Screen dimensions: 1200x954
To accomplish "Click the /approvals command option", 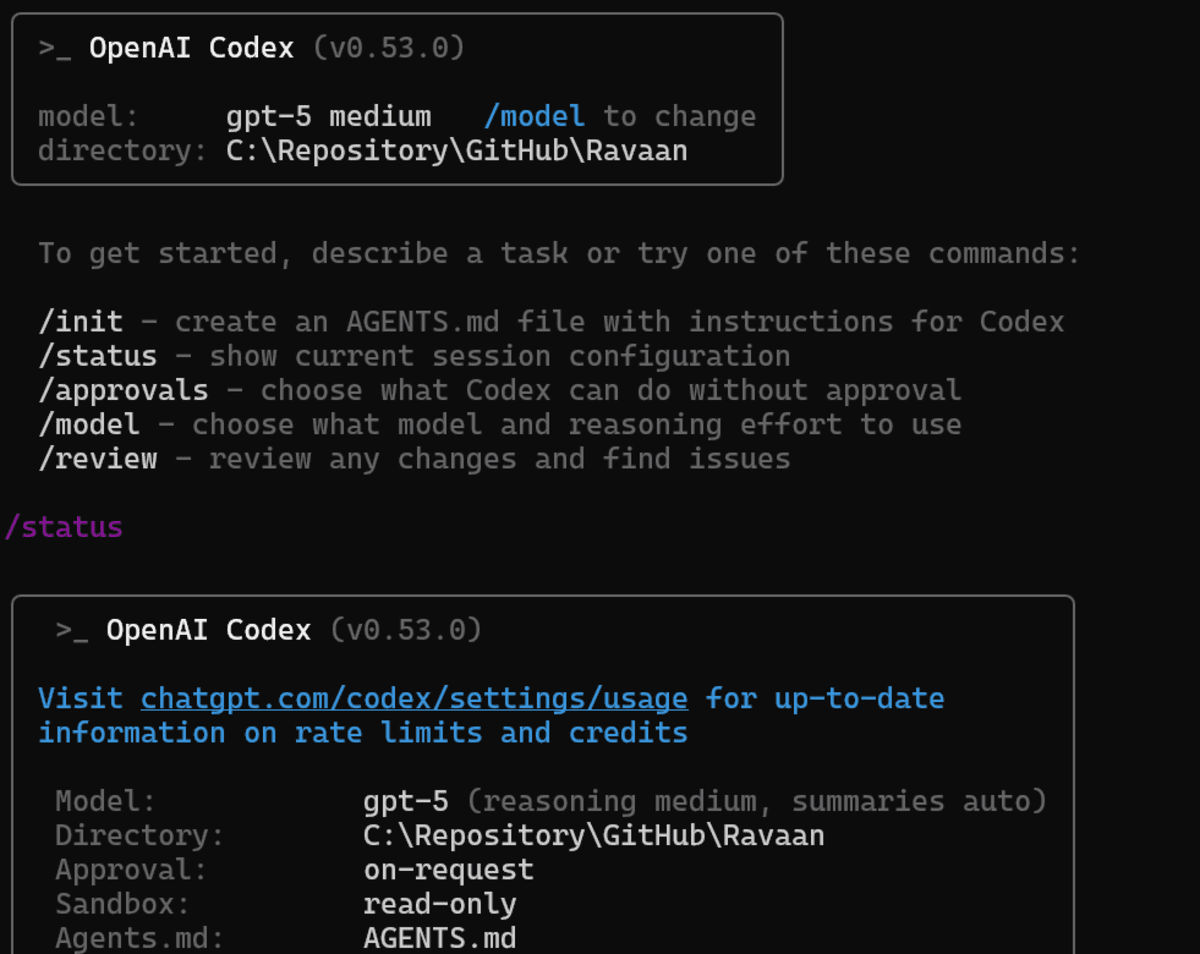I will pos(122,389).
